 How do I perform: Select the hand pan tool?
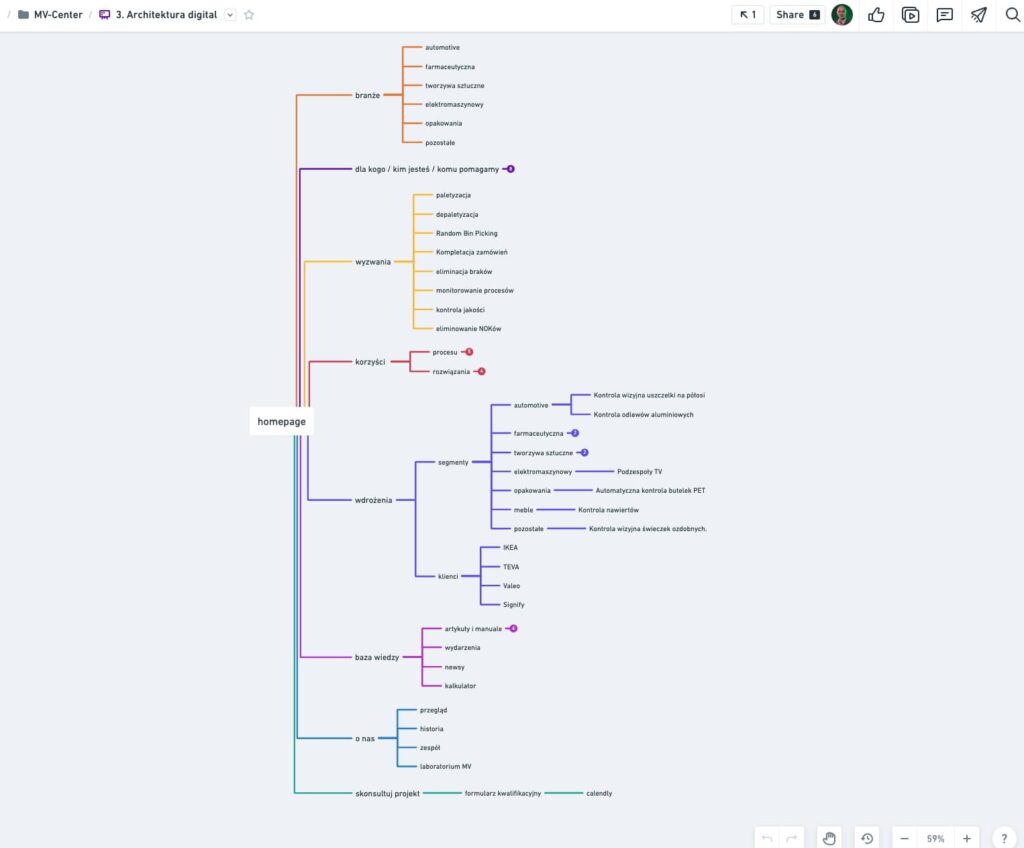pos(828,838)
